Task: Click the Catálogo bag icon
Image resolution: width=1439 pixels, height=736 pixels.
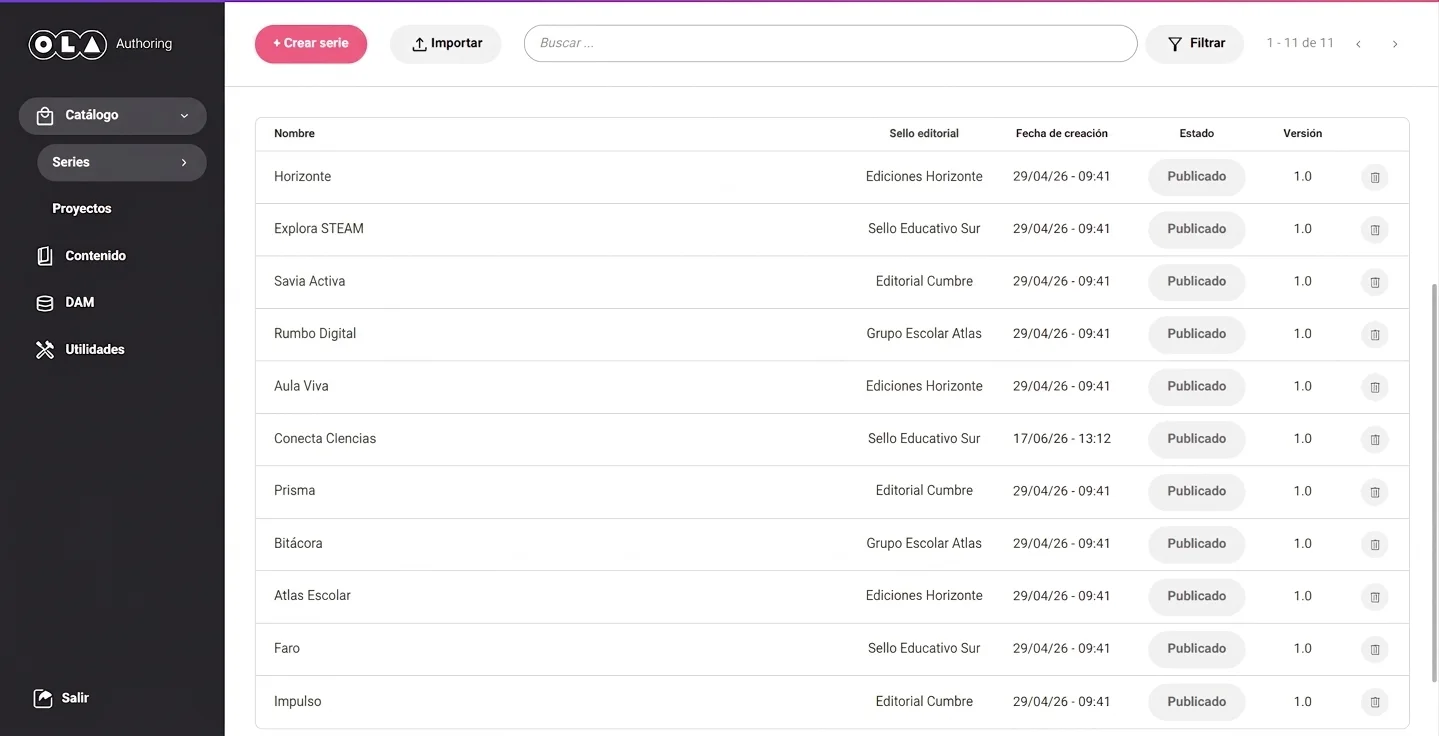Action: 45,116
